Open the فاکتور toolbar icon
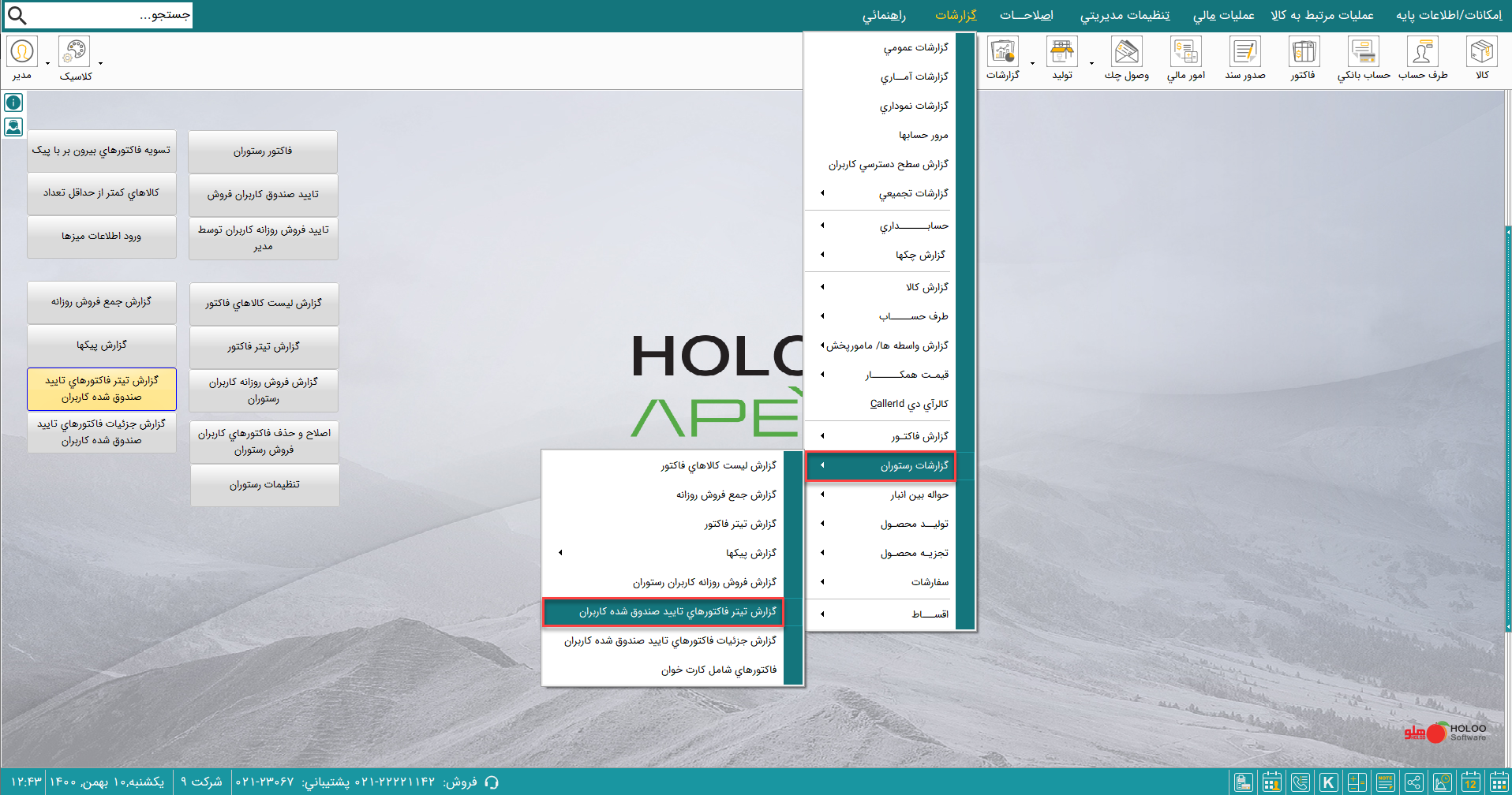 click(x=1304, y=52)
